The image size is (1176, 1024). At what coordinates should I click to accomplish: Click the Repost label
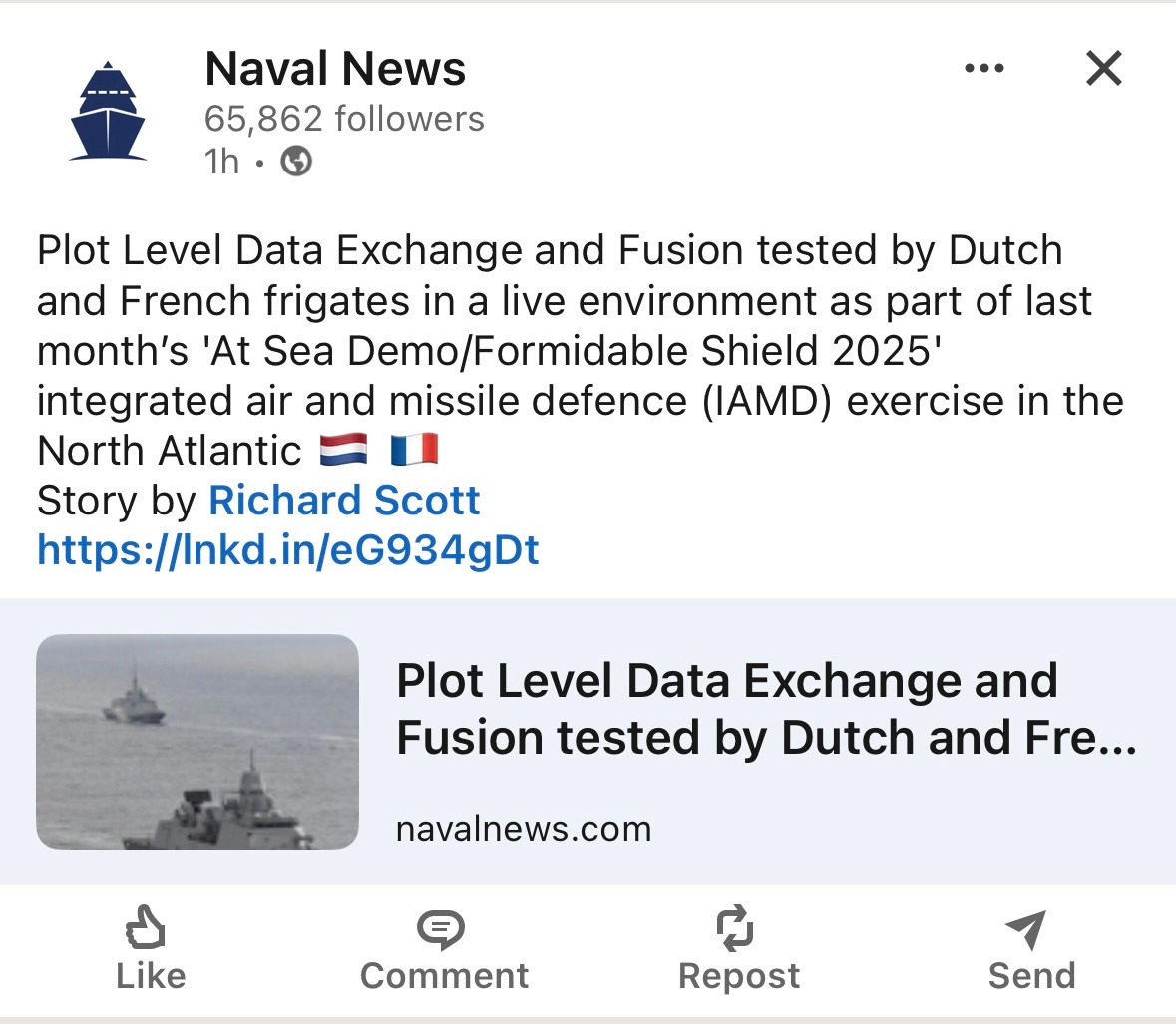click(739, 976)
